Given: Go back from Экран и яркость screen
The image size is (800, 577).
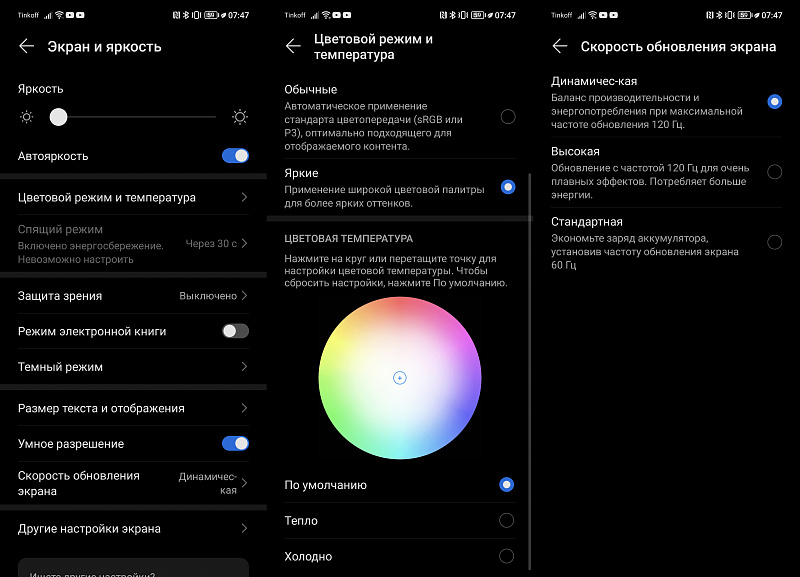Looking at the screenshot, I should click(27, 46).
